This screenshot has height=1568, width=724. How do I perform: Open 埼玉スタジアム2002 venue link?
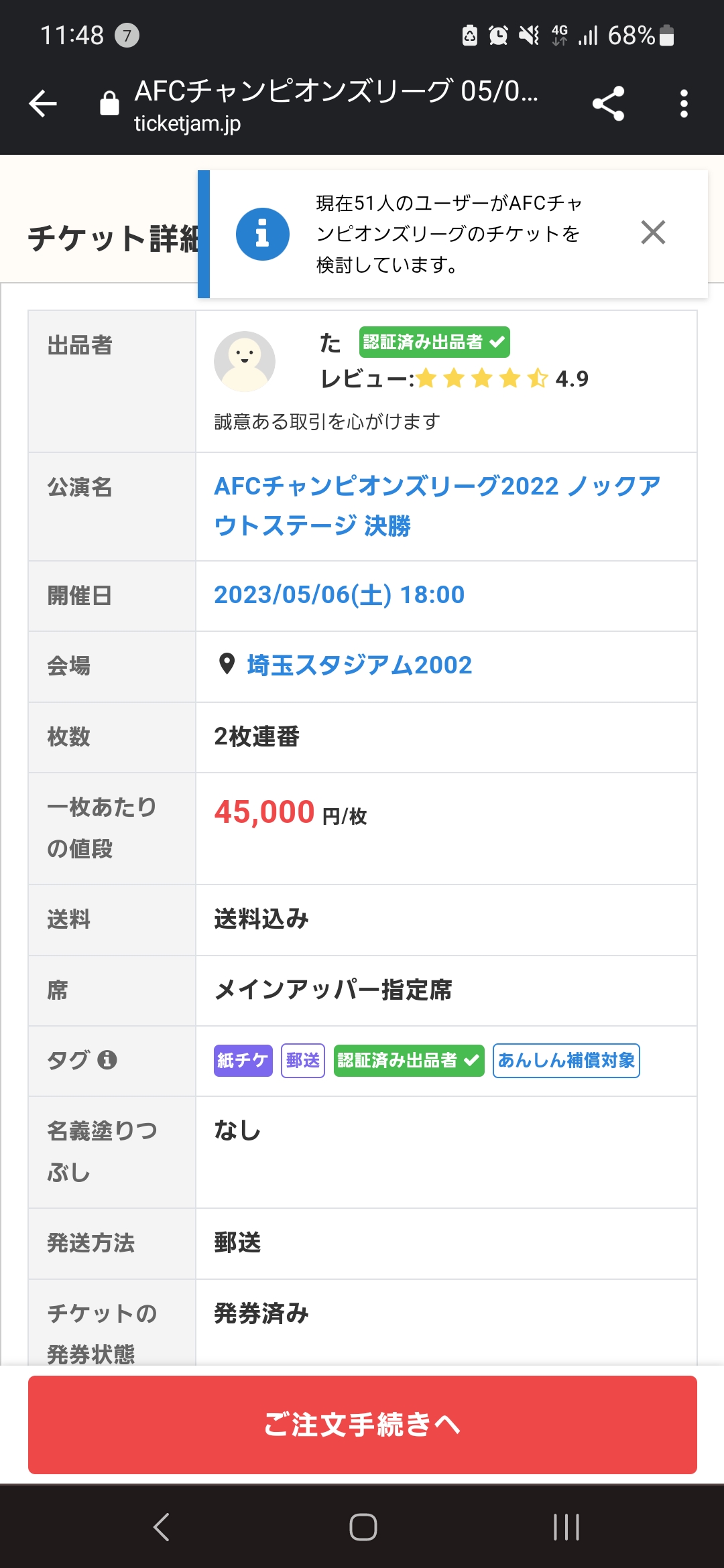pos(359,665)
